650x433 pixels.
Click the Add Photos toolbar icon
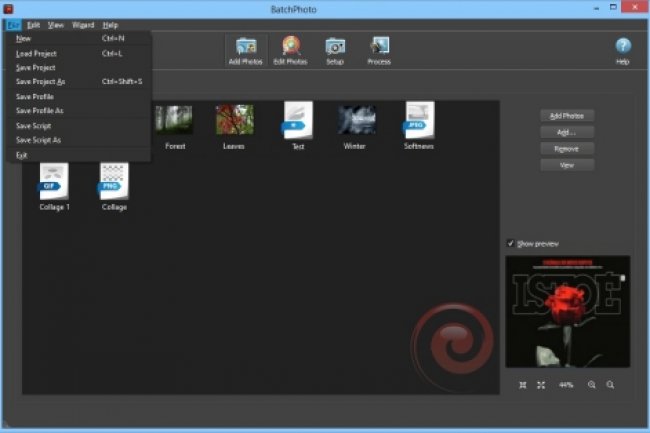point(246,48)
